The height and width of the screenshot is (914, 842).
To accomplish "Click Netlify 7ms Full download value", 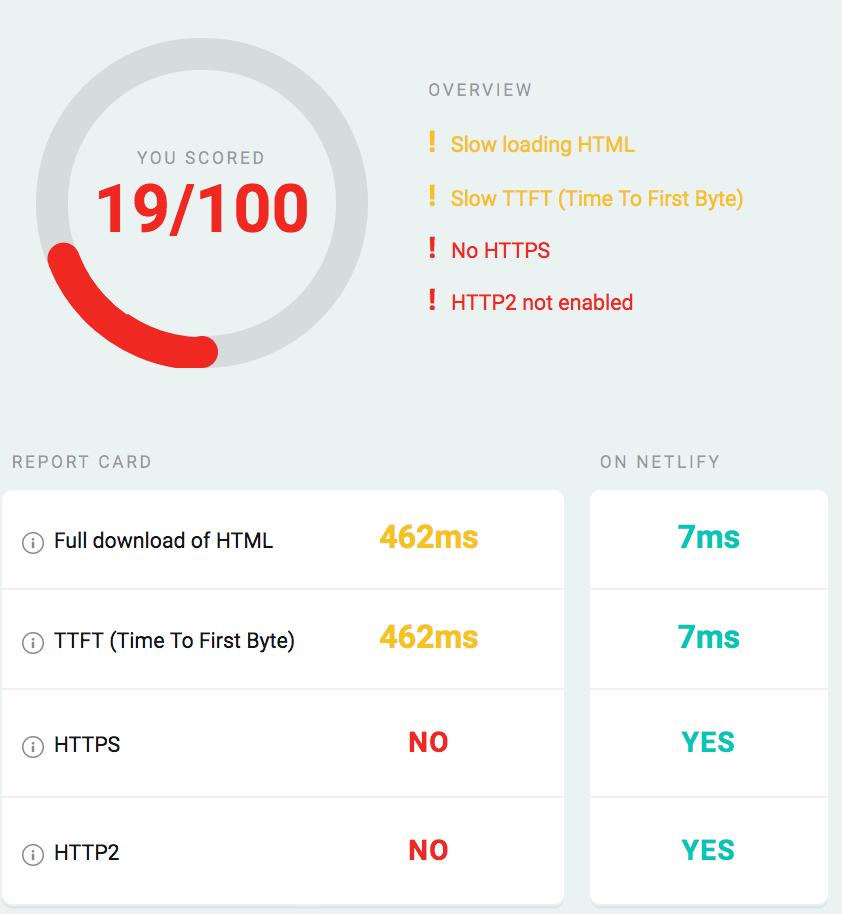I will pyautogui.click(x=708, y=538).
